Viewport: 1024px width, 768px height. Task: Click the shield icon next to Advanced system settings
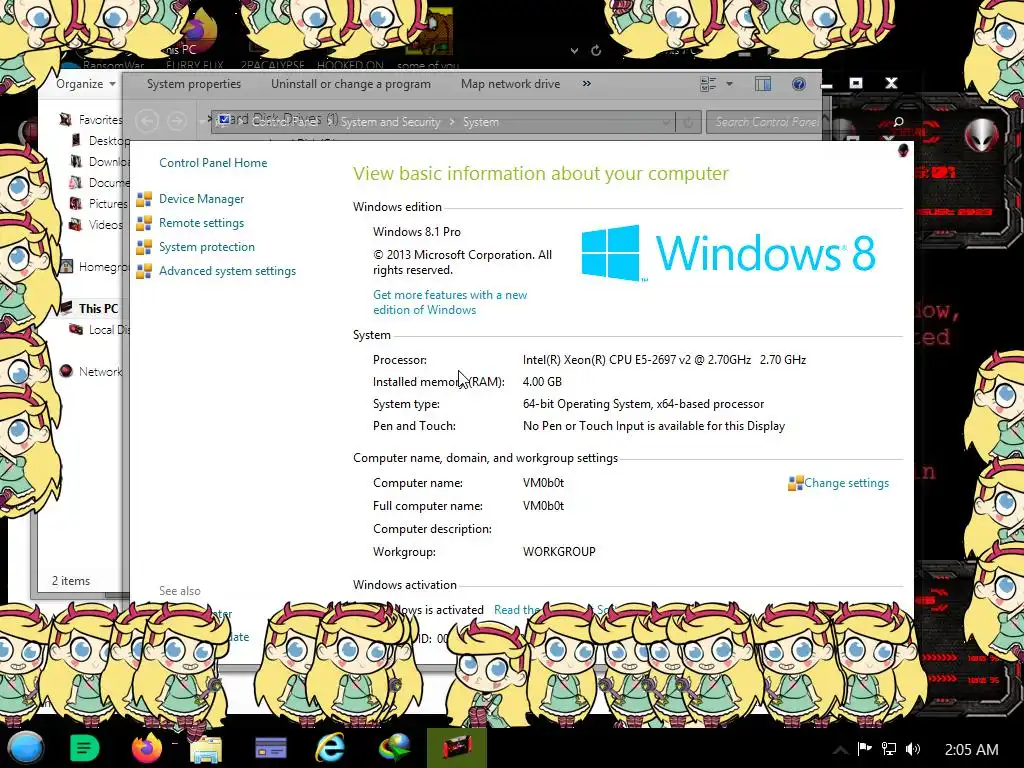pyautogui.click(x=144, y=271)
